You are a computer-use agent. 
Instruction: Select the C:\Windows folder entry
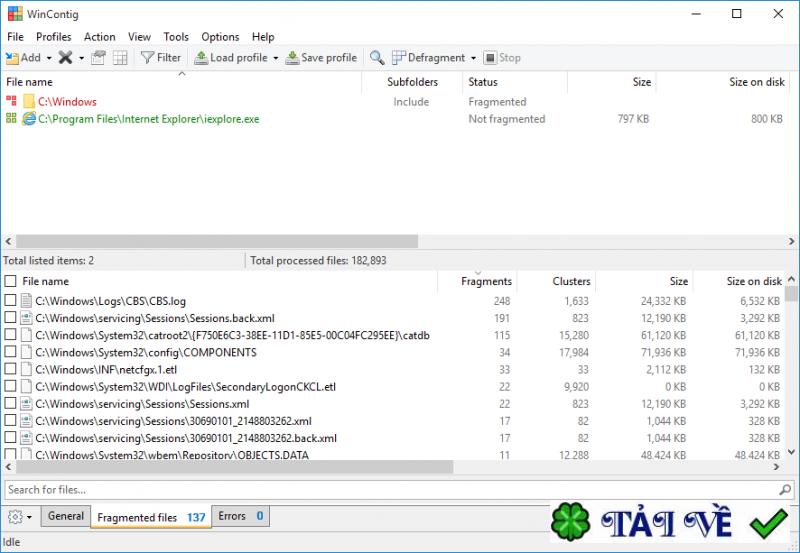tap(67, 102)
